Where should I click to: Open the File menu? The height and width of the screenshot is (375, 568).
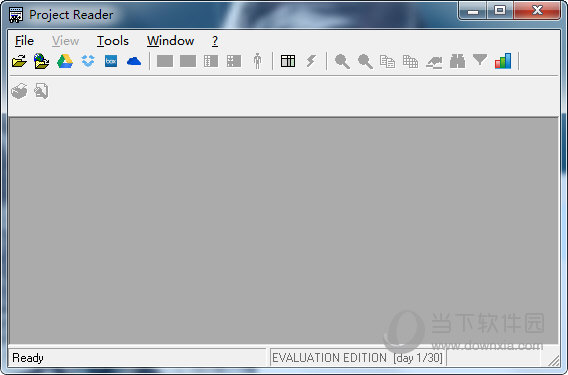tap(24, 41)
